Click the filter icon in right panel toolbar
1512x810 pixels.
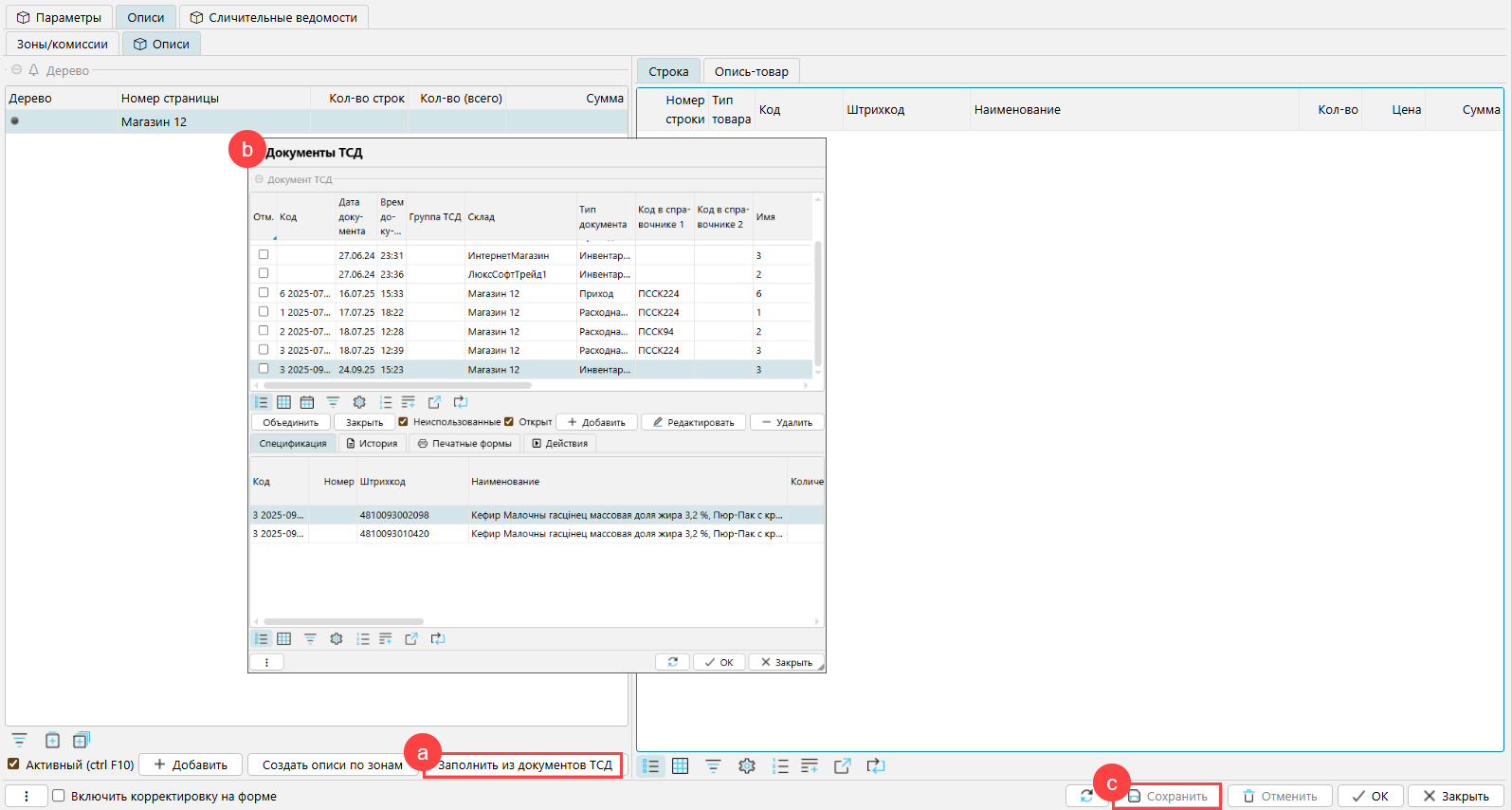(x=713, y=766)
